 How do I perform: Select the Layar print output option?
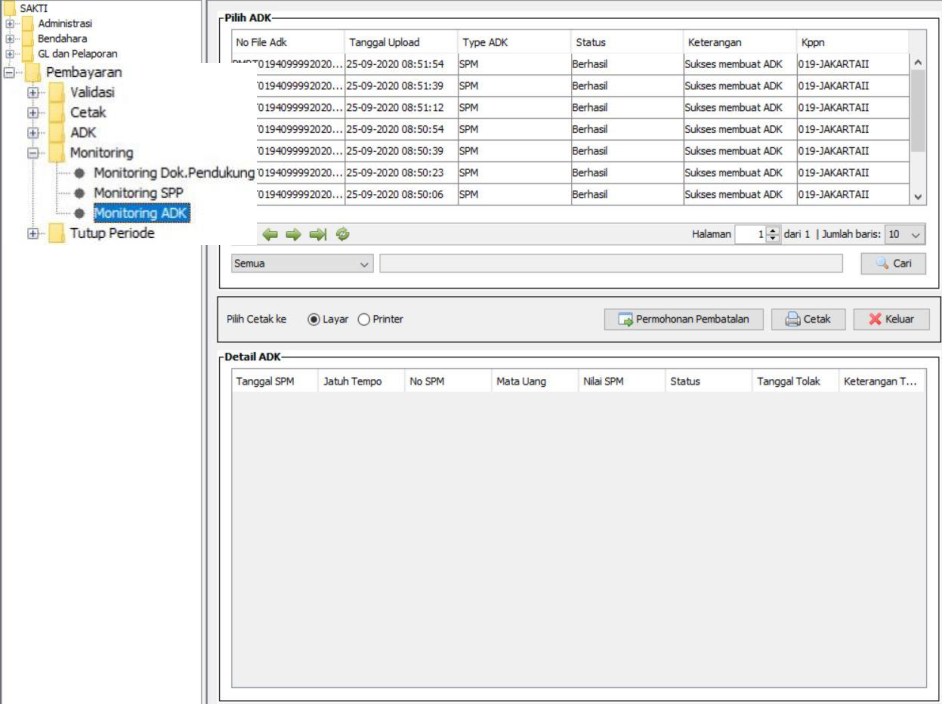314,320
